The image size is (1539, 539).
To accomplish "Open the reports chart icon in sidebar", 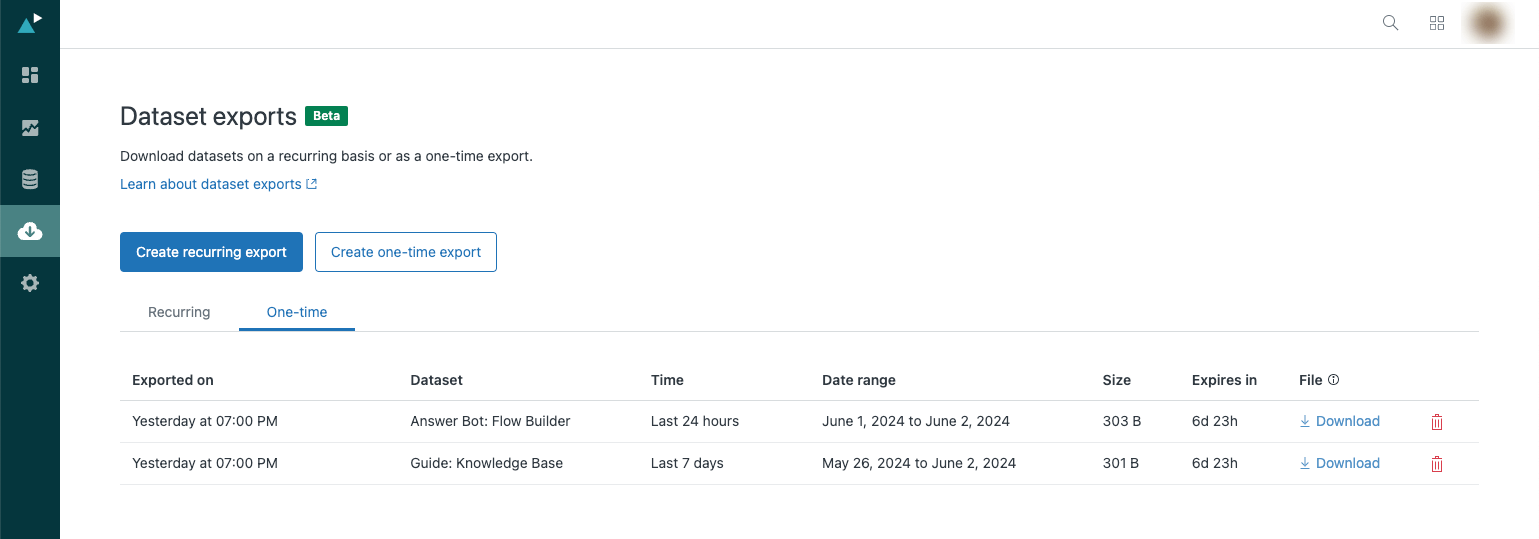I will [x=30, y=128].
